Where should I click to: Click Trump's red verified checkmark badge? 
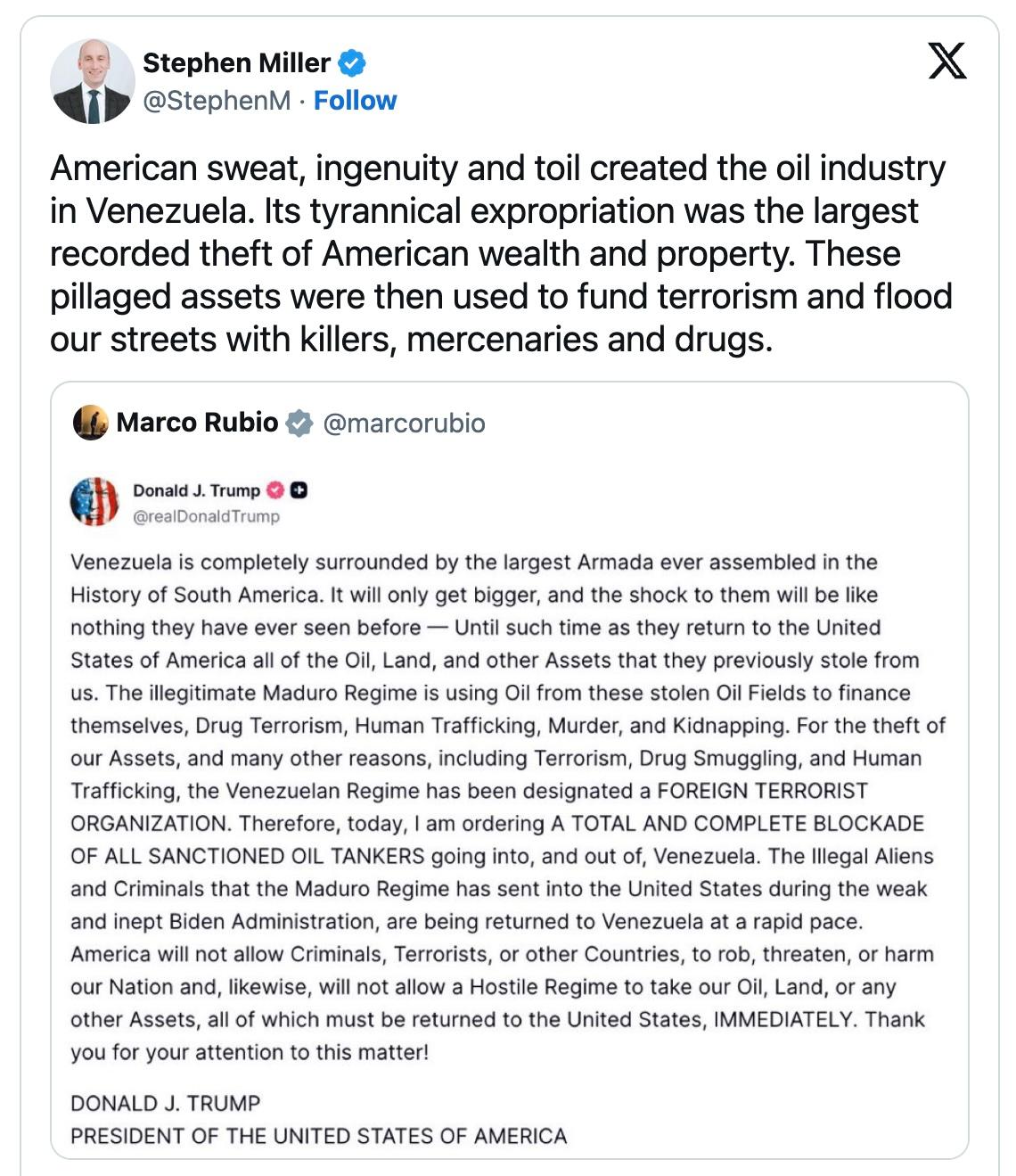click(275, 490)
